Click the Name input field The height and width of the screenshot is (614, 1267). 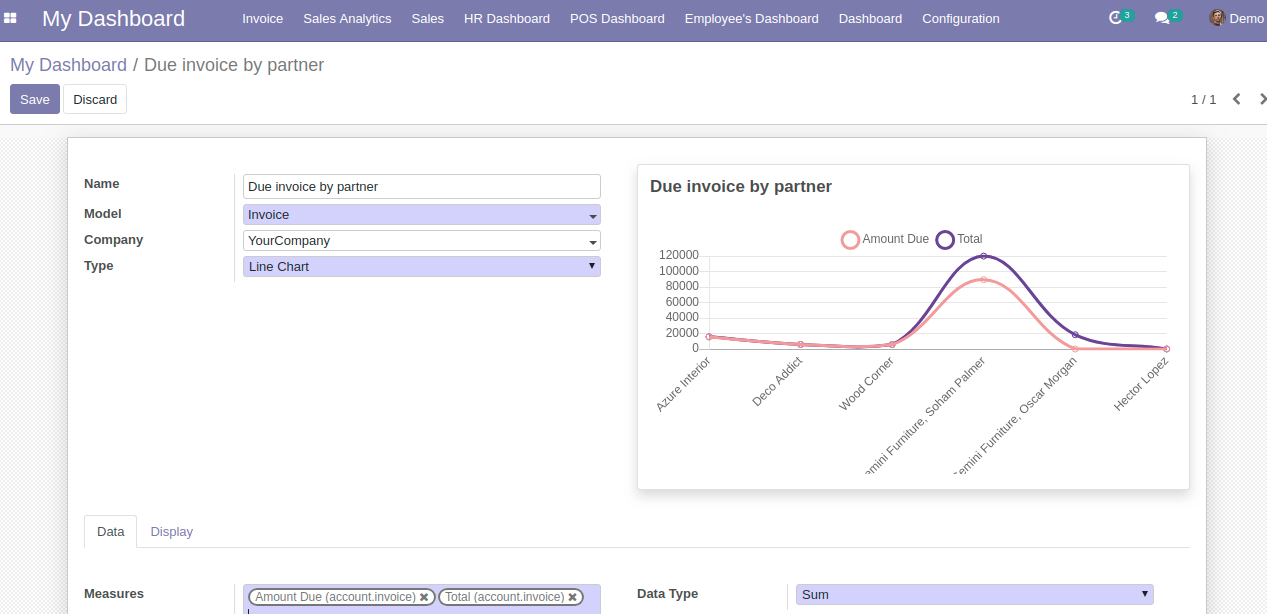(x=421, y=187)
